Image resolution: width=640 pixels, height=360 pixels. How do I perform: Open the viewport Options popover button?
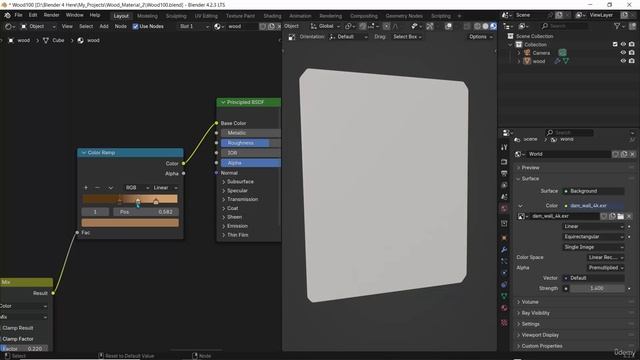pos(480,37)
